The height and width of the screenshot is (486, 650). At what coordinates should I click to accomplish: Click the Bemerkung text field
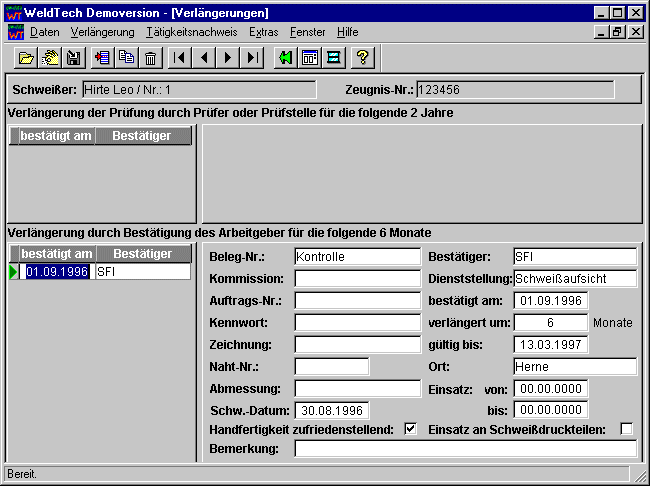click(x=465, y=448)
